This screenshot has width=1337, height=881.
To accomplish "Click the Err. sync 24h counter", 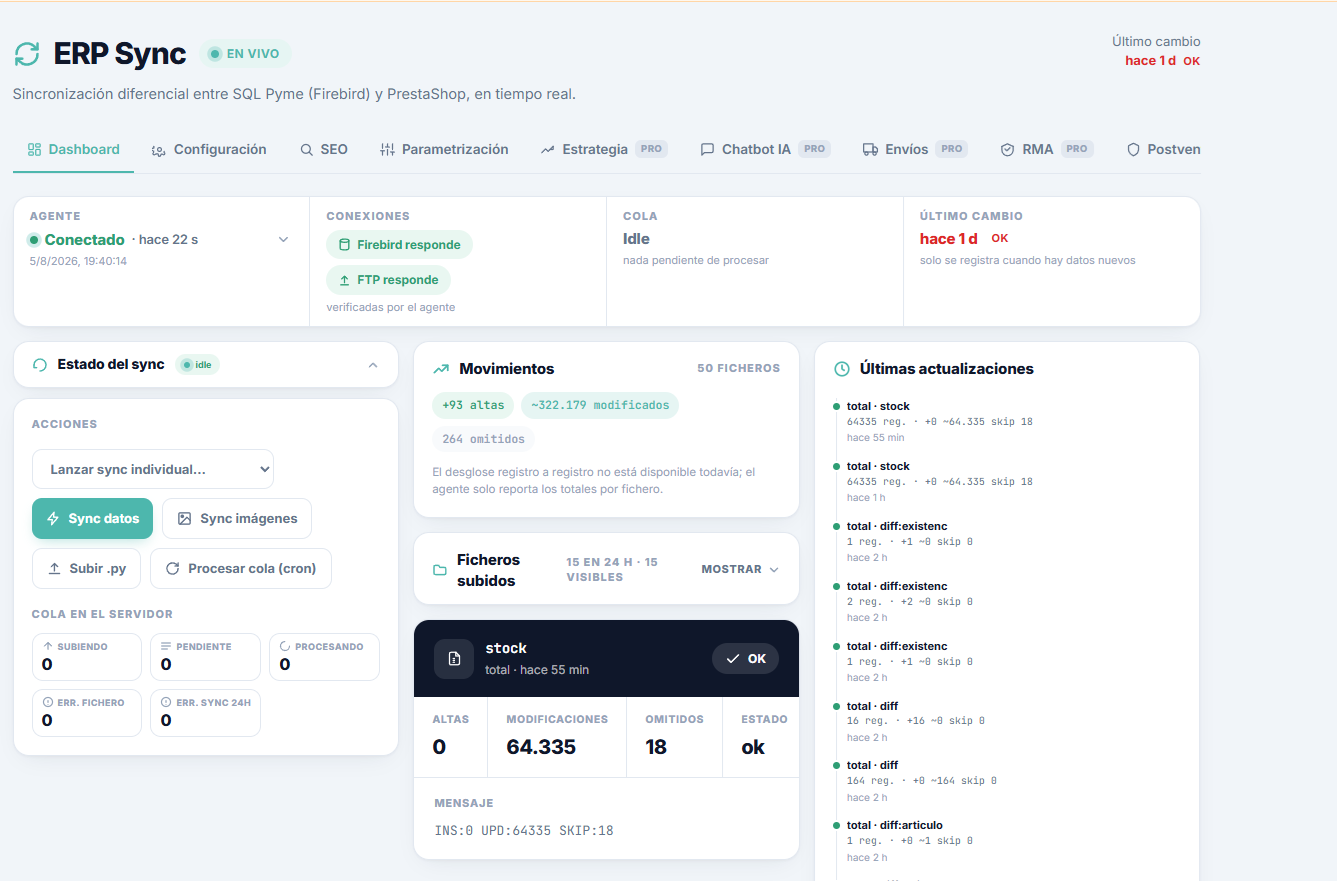I will point(206,713).
